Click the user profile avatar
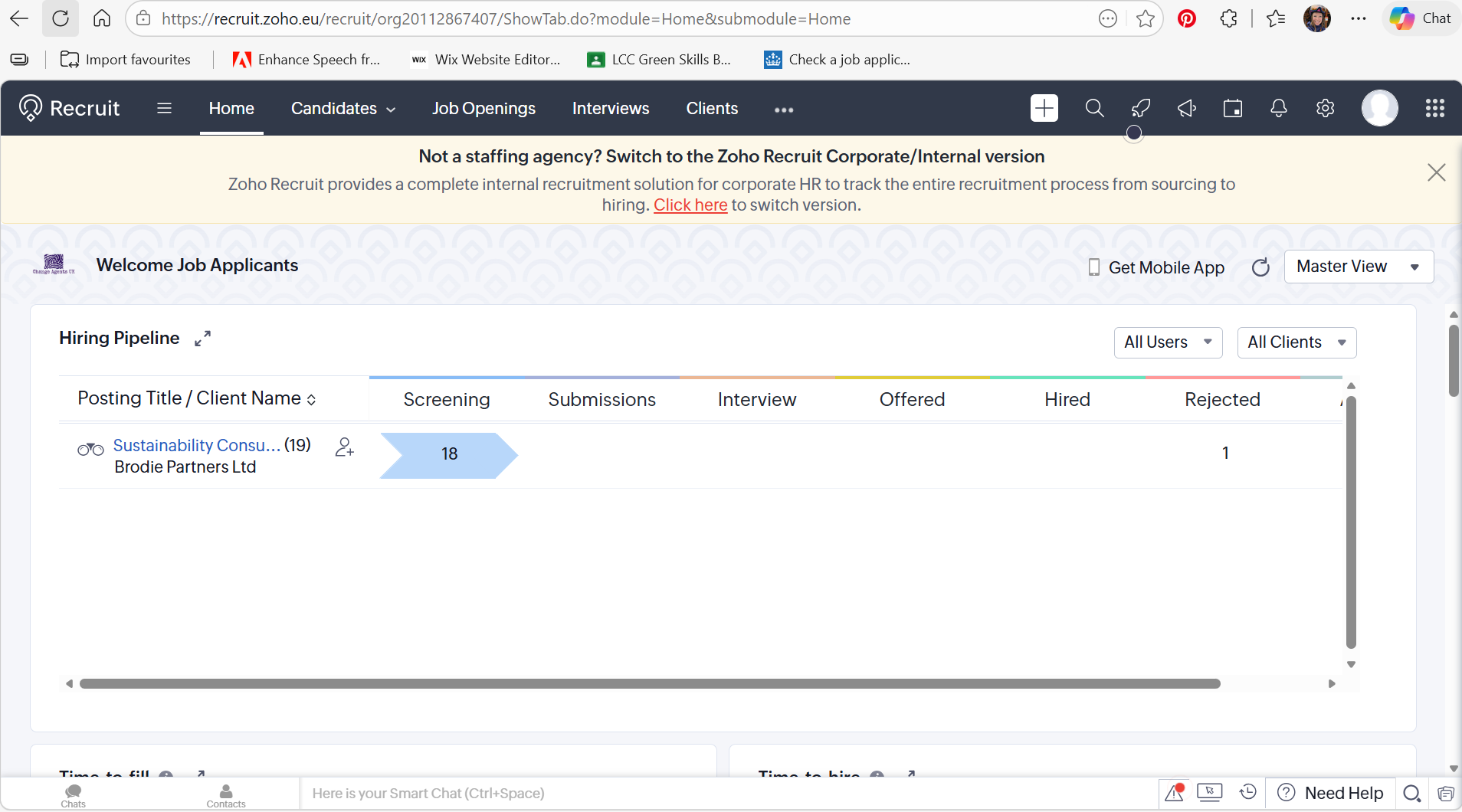Screen dimensions: 1462x812 tap(1379, 108)
